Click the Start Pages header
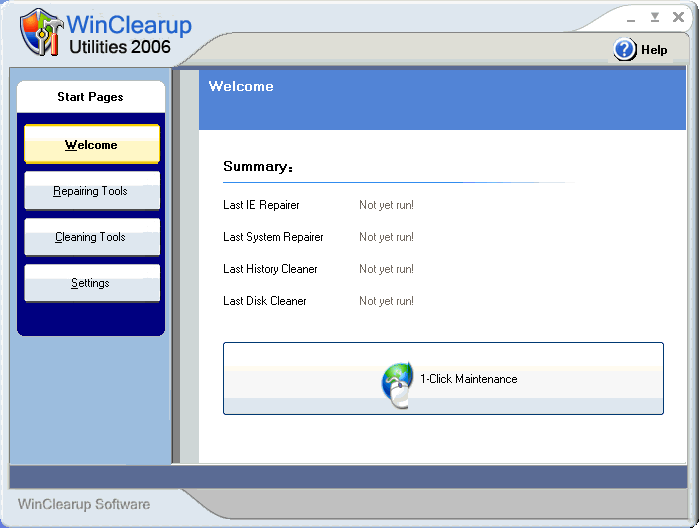Screen dimensions: 699x528 coord(90,97)
